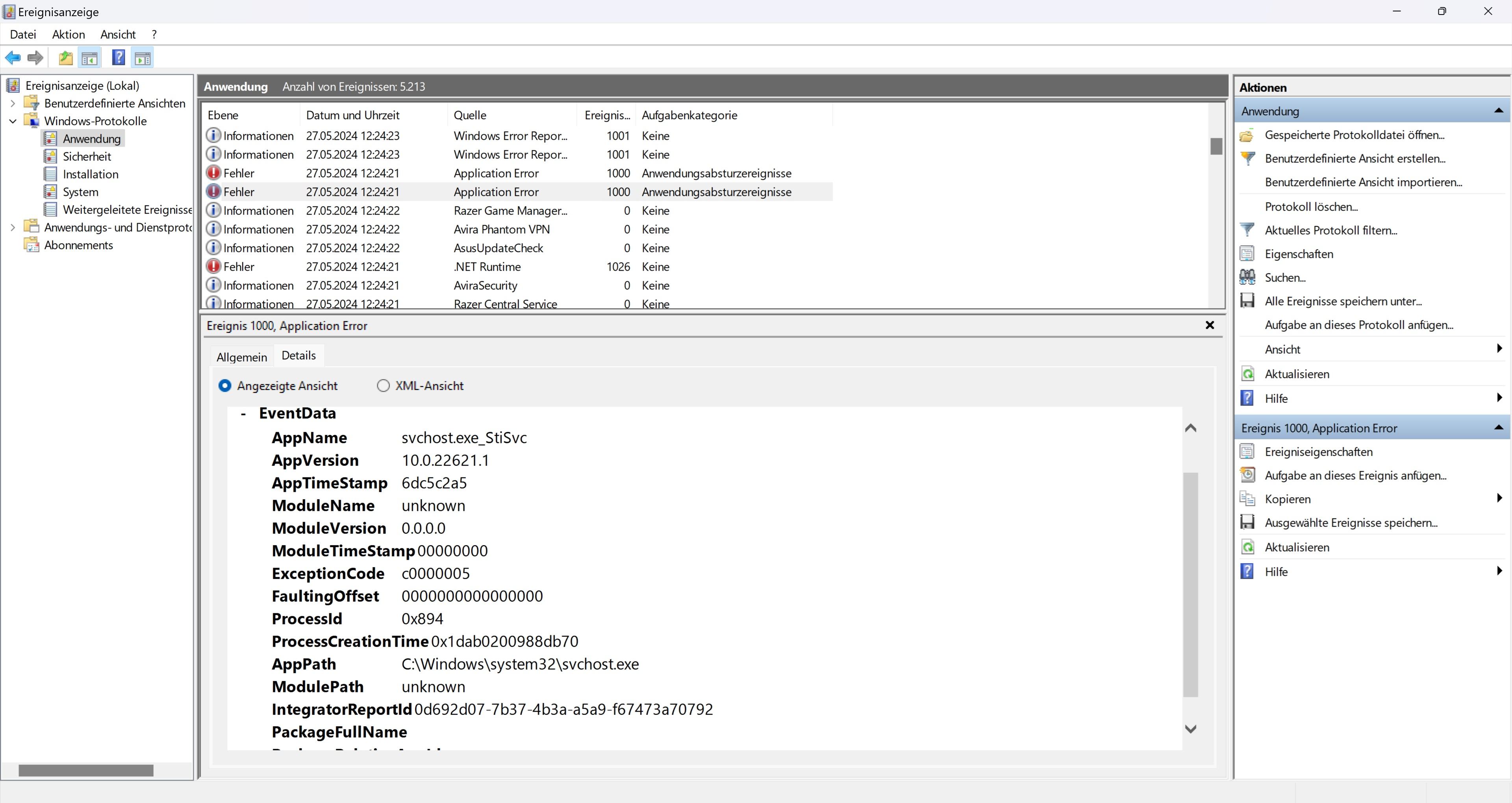Select the Angezeigte Ansicht radio button

pos(225,386)
